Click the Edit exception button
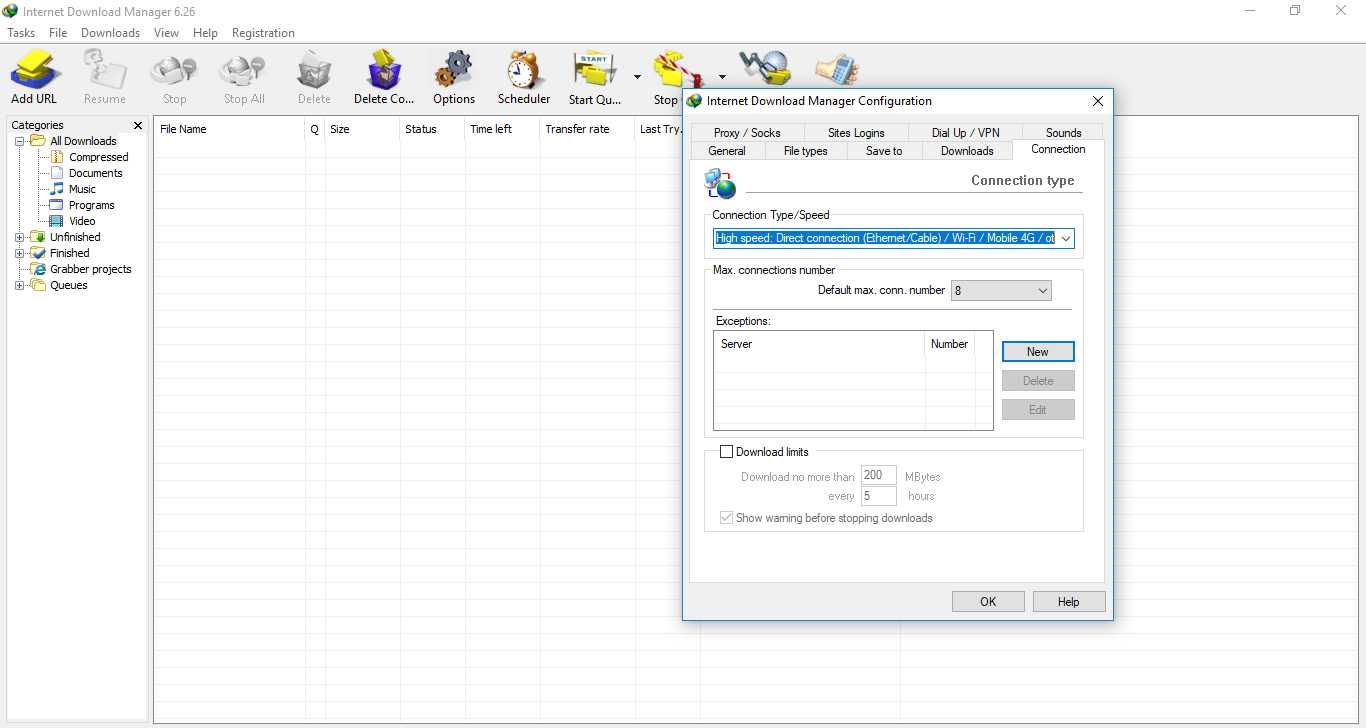1366x728 pixels. coord(1038,409)
